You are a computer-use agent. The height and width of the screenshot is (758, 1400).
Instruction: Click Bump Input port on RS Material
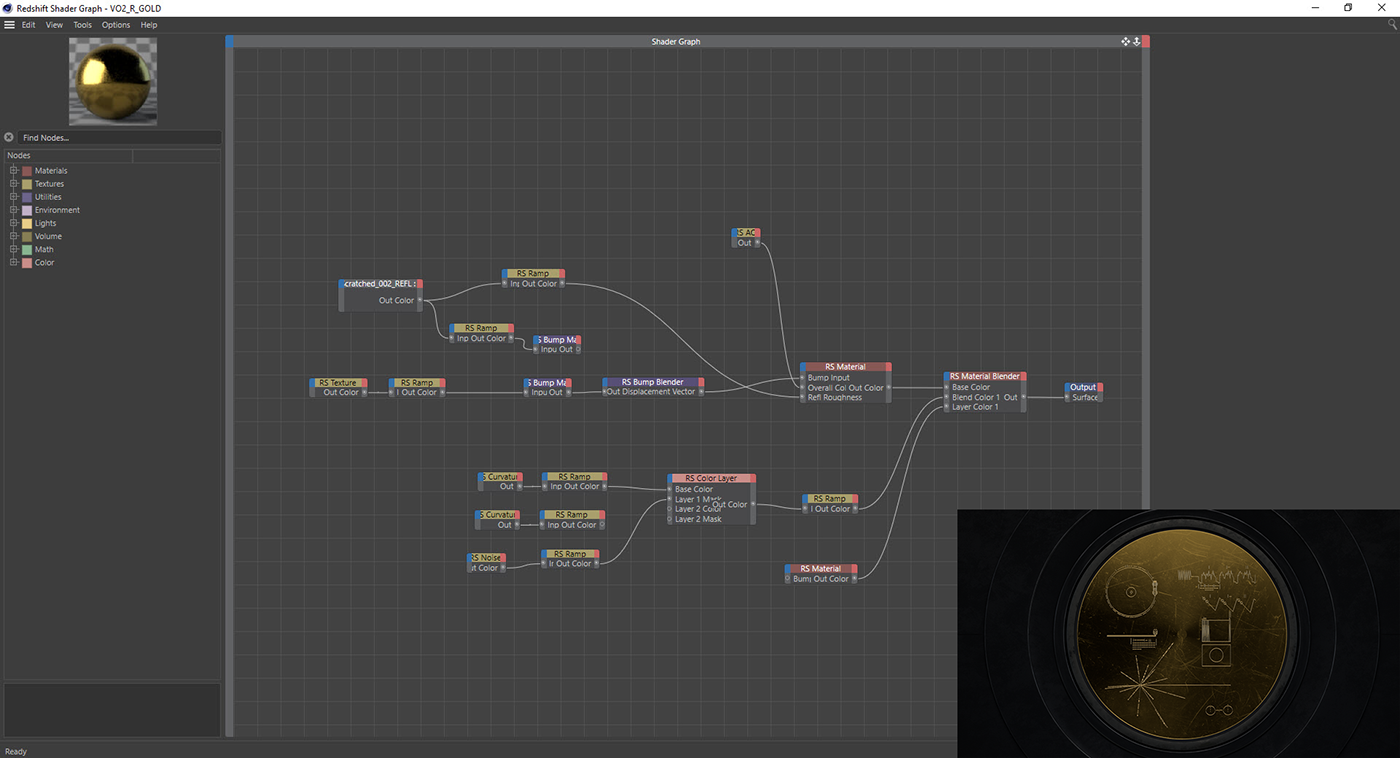coord(802,378)
